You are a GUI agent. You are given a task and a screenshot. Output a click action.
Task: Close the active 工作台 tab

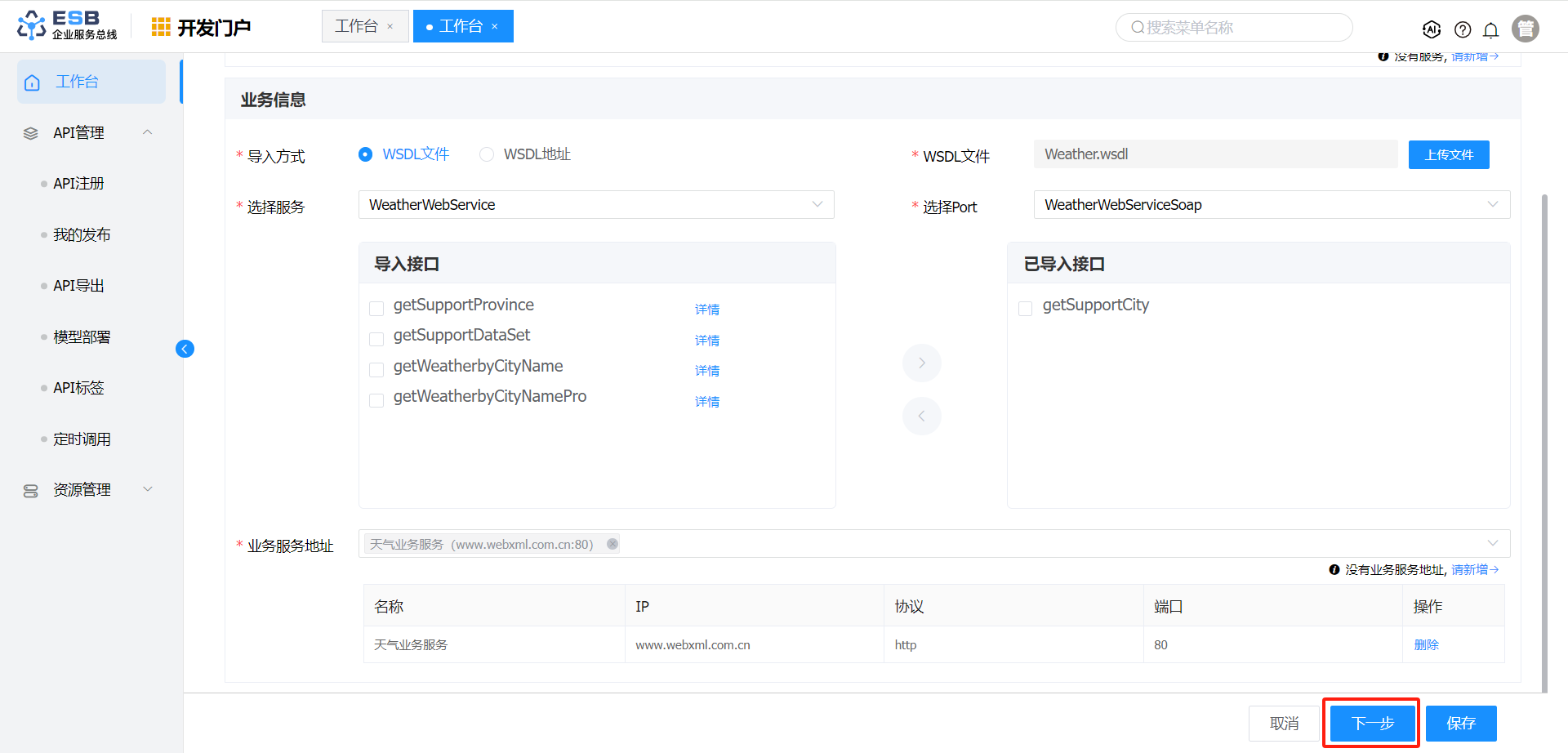495,26
